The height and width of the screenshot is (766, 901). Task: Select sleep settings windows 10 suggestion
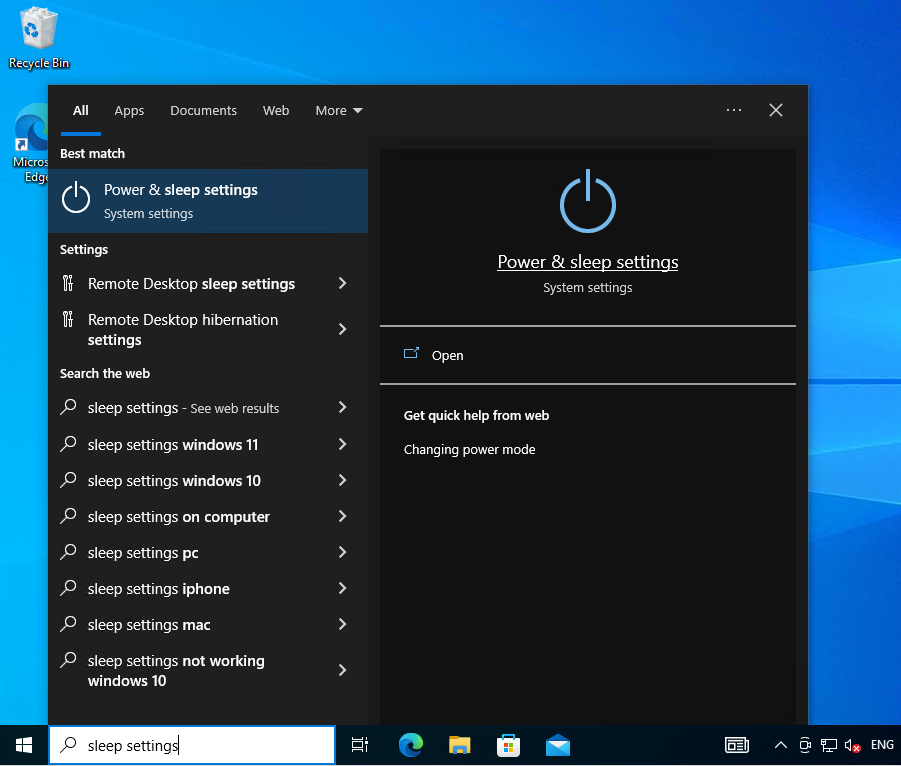[x=174, y=480]
